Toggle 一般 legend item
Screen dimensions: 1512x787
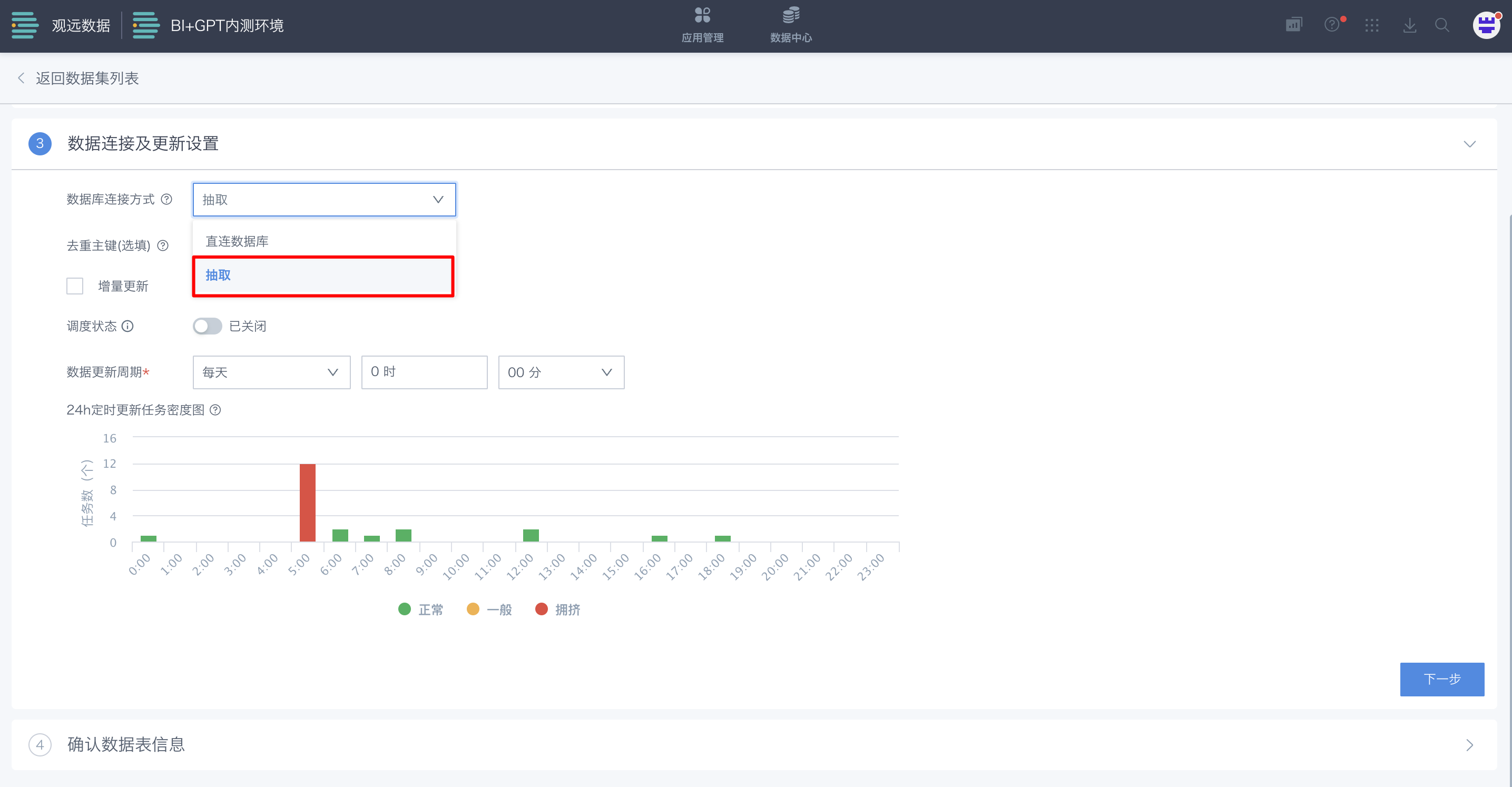click(489, 609)
